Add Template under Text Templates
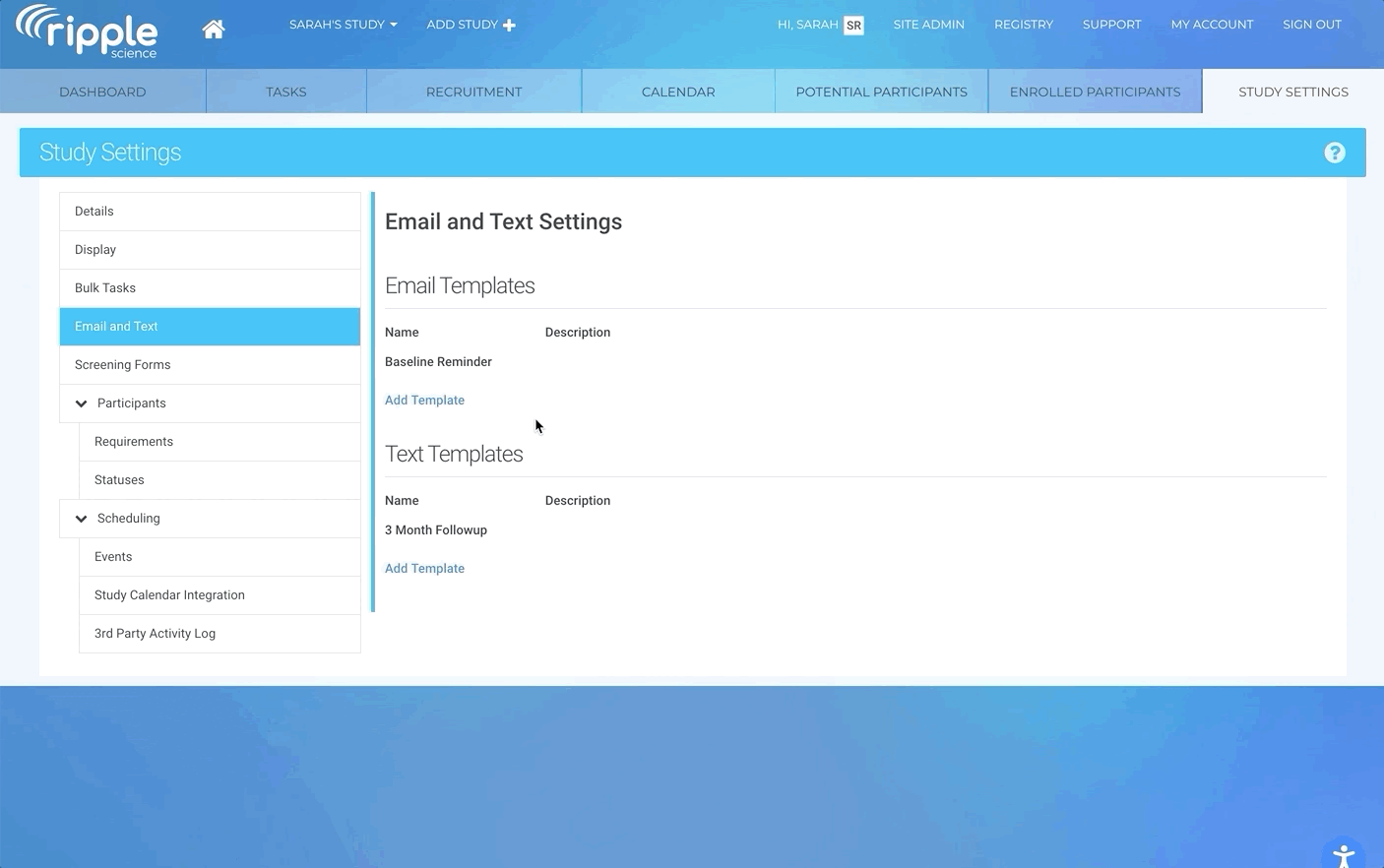This screenshot has width=1384, height=868. 424,569
